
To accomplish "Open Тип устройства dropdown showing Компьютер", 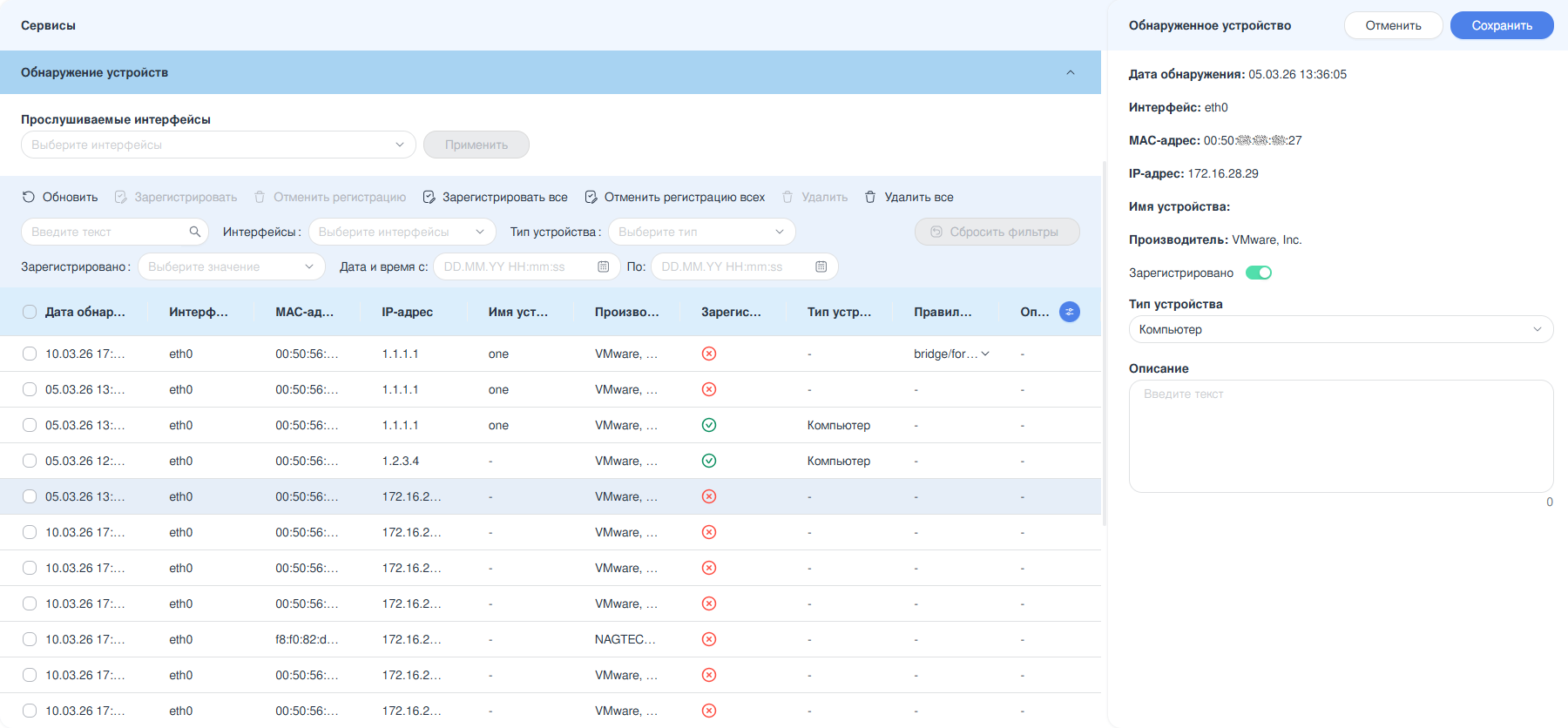I will coord(1341,329).
